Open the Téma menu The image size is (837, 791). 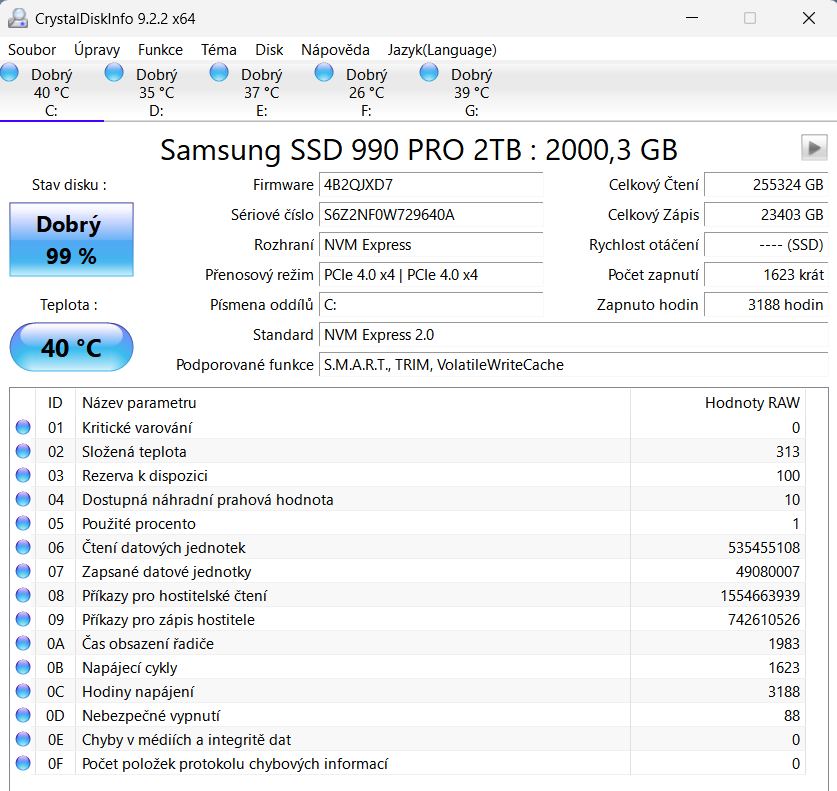[219, 50]
